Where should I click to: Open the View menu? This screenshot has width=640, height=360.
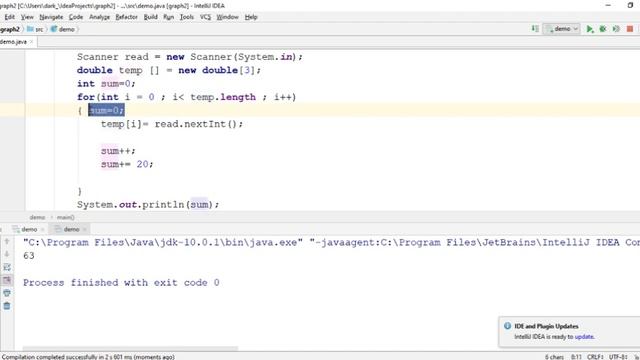27,17
